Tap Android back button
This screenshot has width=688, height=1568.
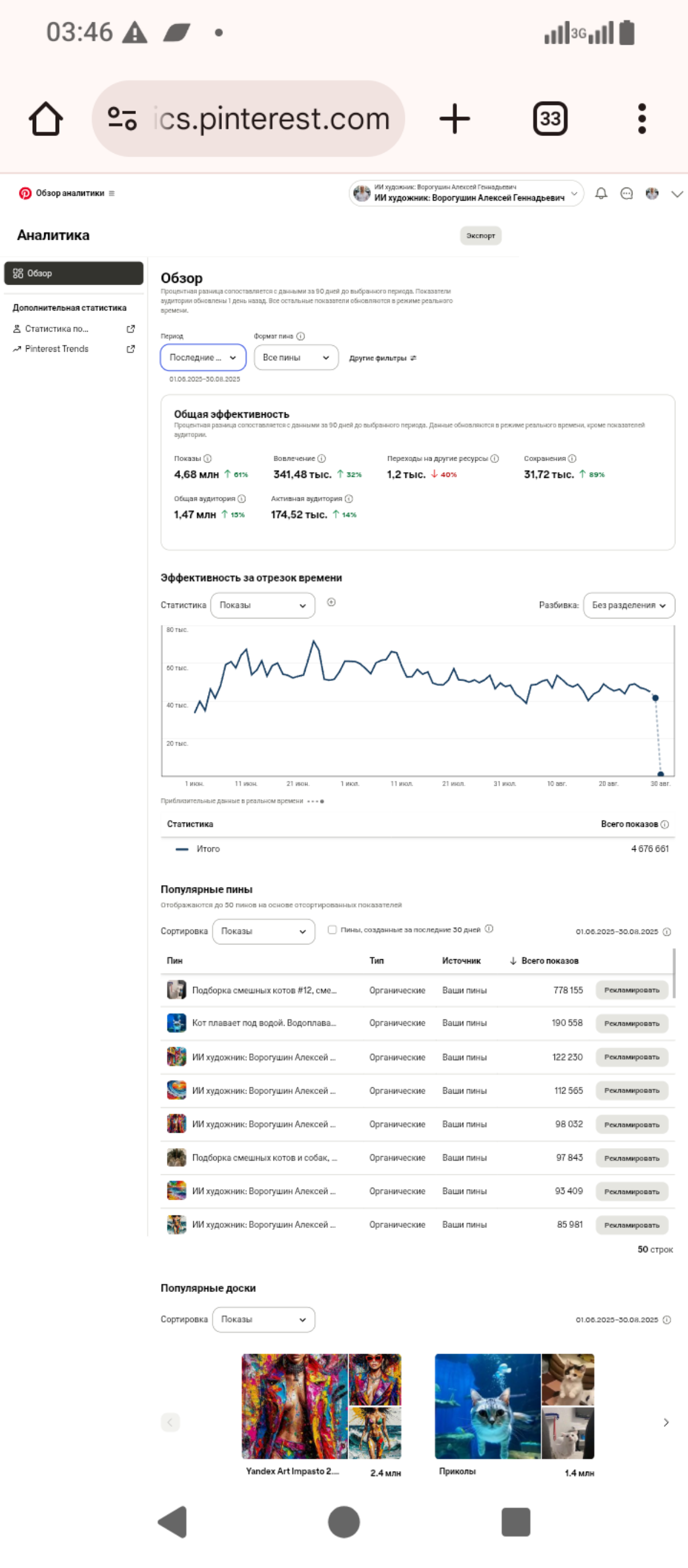172,1522
